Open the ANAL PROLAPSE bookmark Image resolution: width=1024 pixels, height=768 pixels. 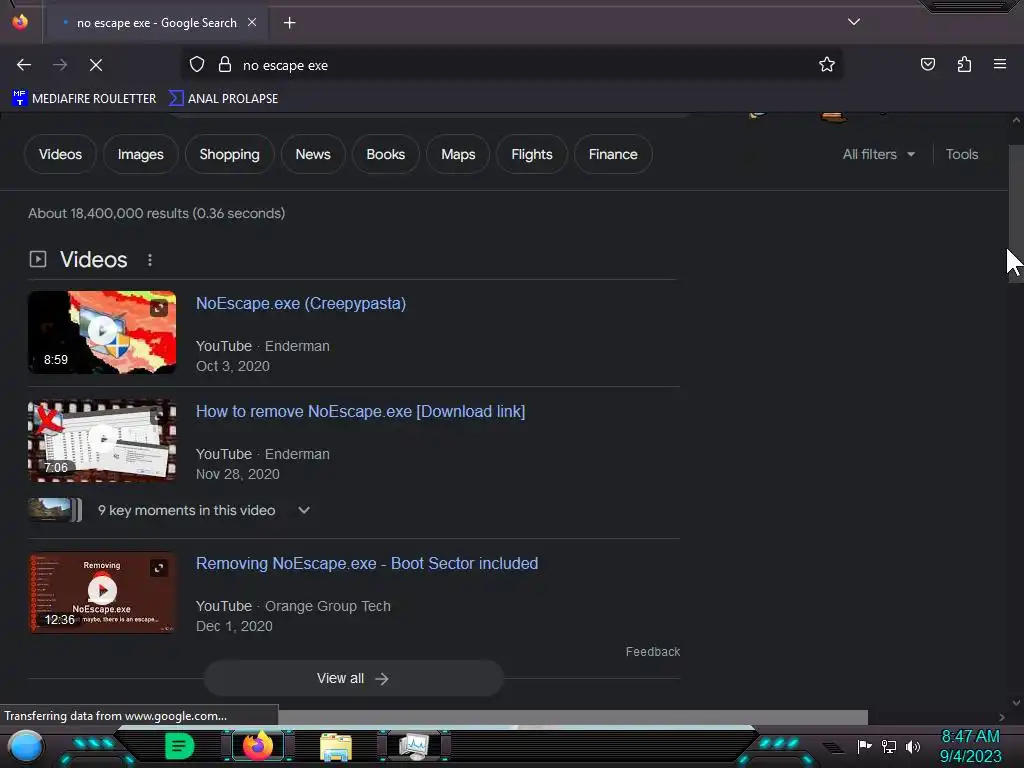[x=224, y=99]
